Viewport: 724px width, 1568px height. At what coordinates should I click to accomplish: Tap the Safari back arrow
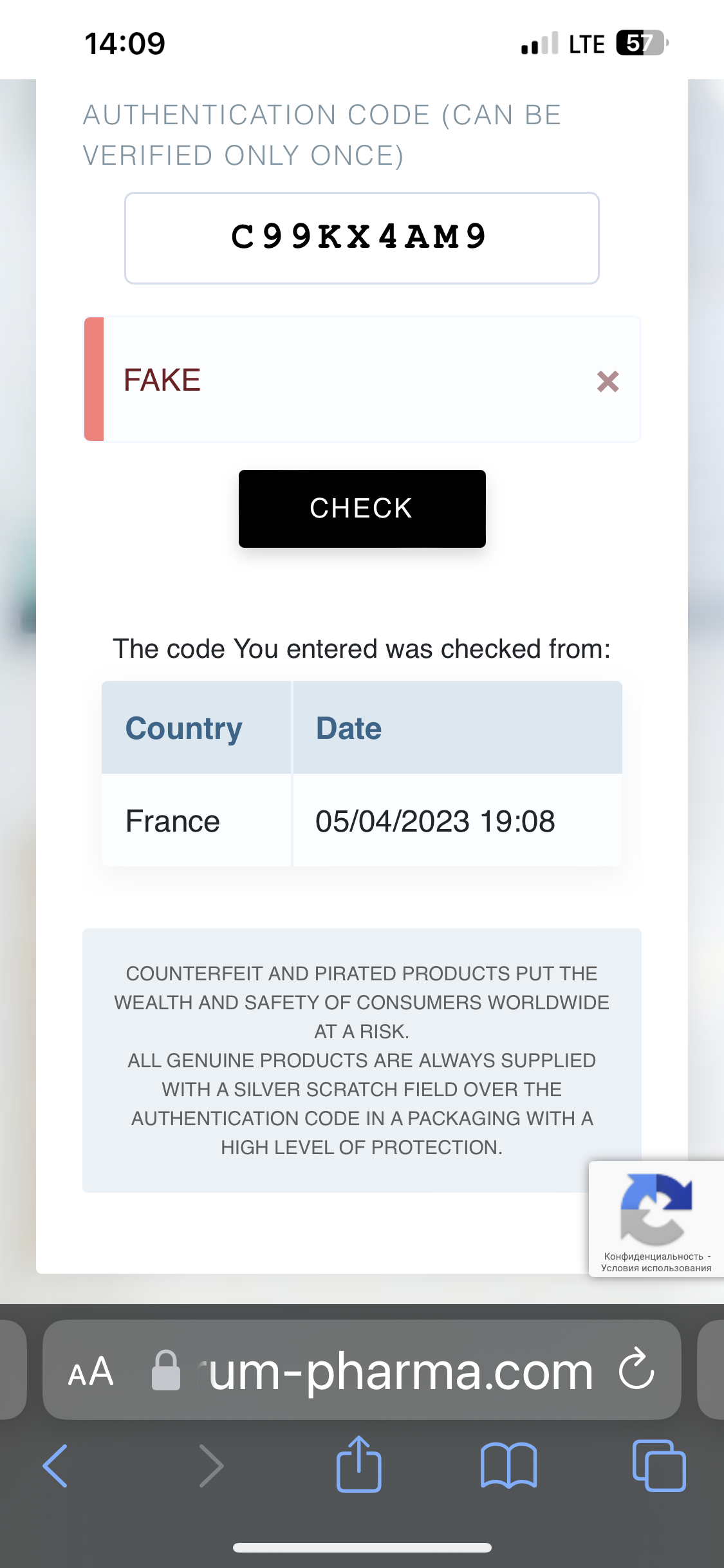tap(55, 1466)
